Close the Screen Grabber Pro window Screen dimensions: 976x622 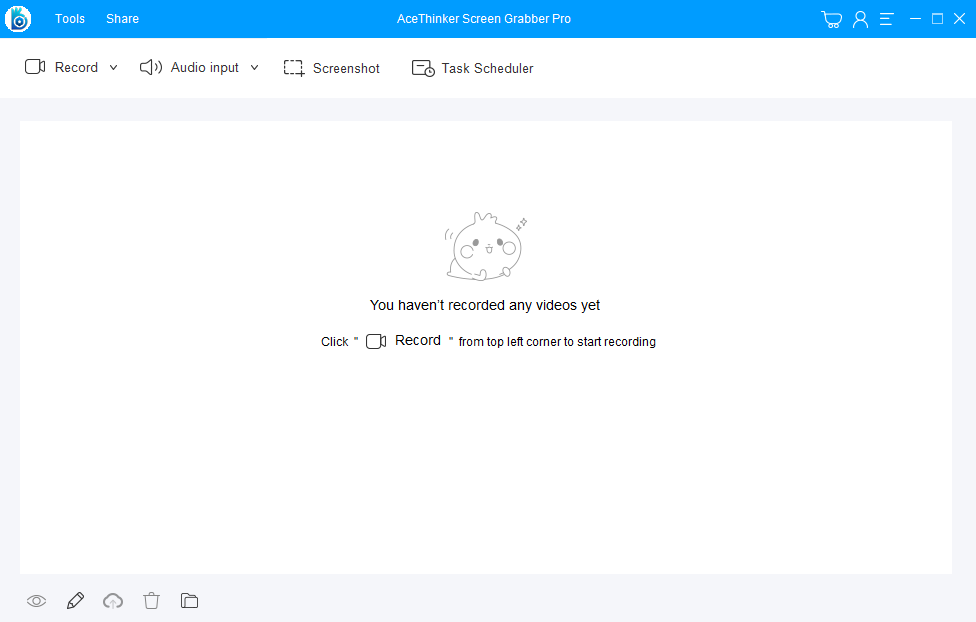click(x=960, y=19)
